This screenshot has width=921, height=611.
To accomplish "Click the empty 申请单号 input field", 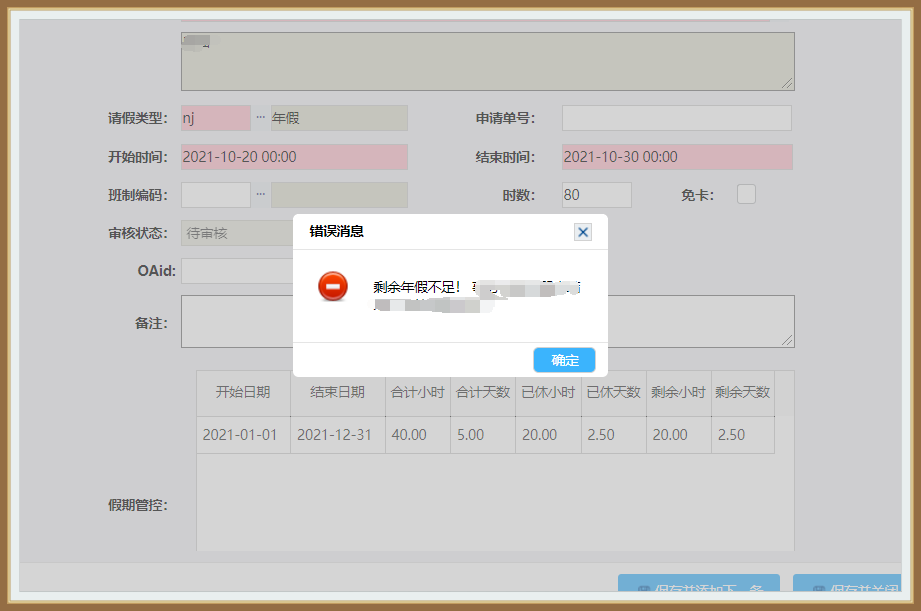I will tap(676, 117).
